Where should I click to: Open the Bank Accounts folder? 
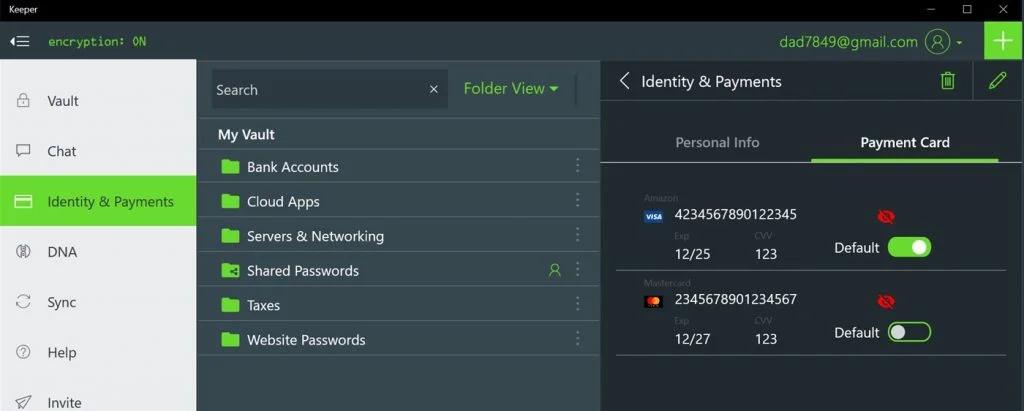pos(398,166)
